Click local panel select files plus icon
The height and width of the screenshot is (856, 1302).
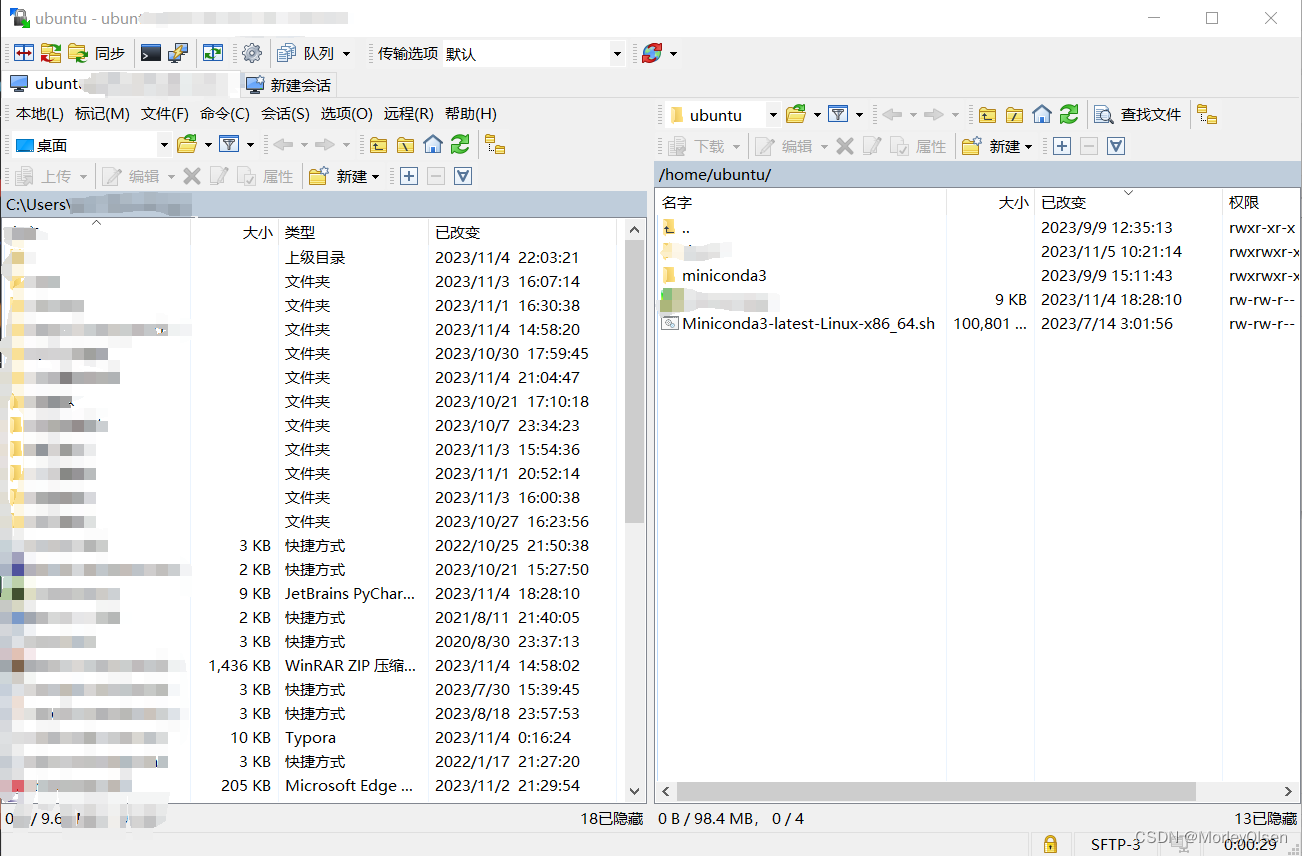pos(409,176)
